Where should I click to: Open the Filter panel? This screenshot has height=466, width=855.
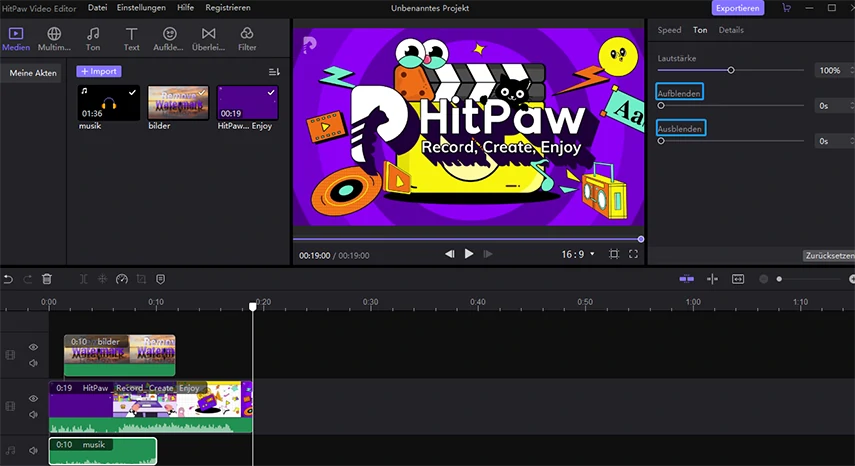247,34
